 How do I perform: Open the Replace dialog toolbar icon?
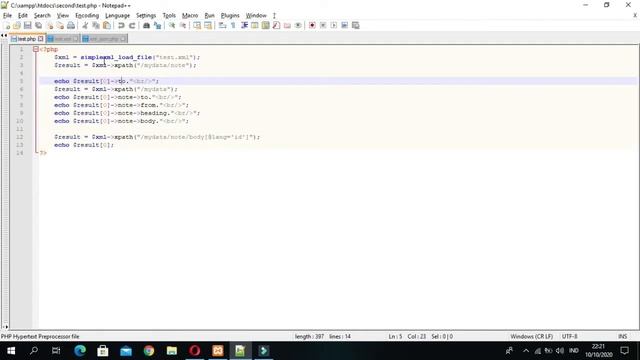pyautogui.click(x=157, y=25)
